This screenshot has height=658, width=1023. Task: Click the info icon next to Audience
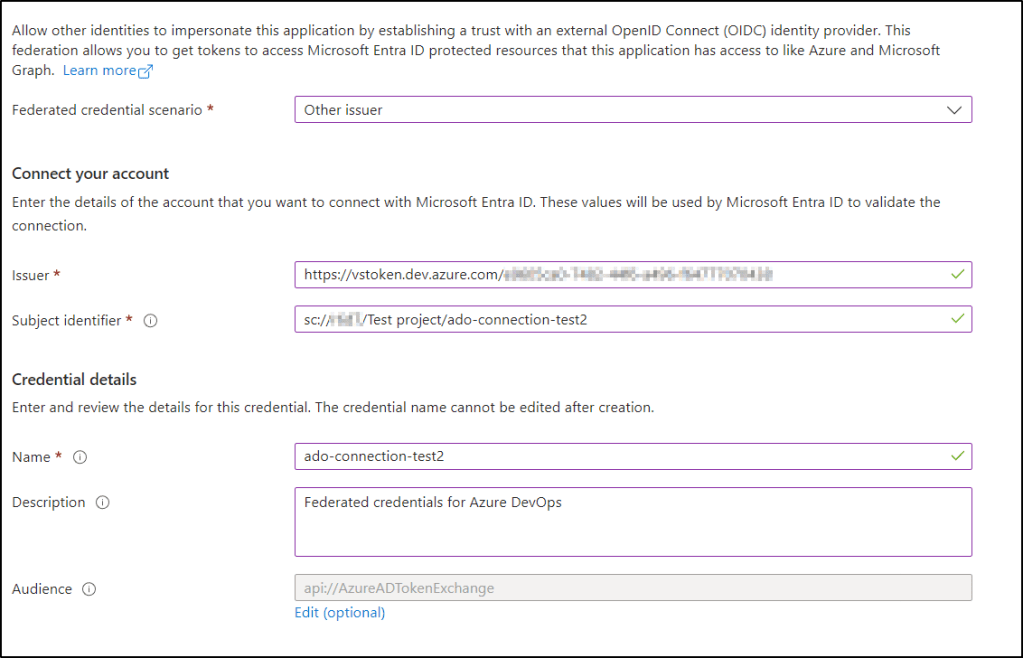89,589
